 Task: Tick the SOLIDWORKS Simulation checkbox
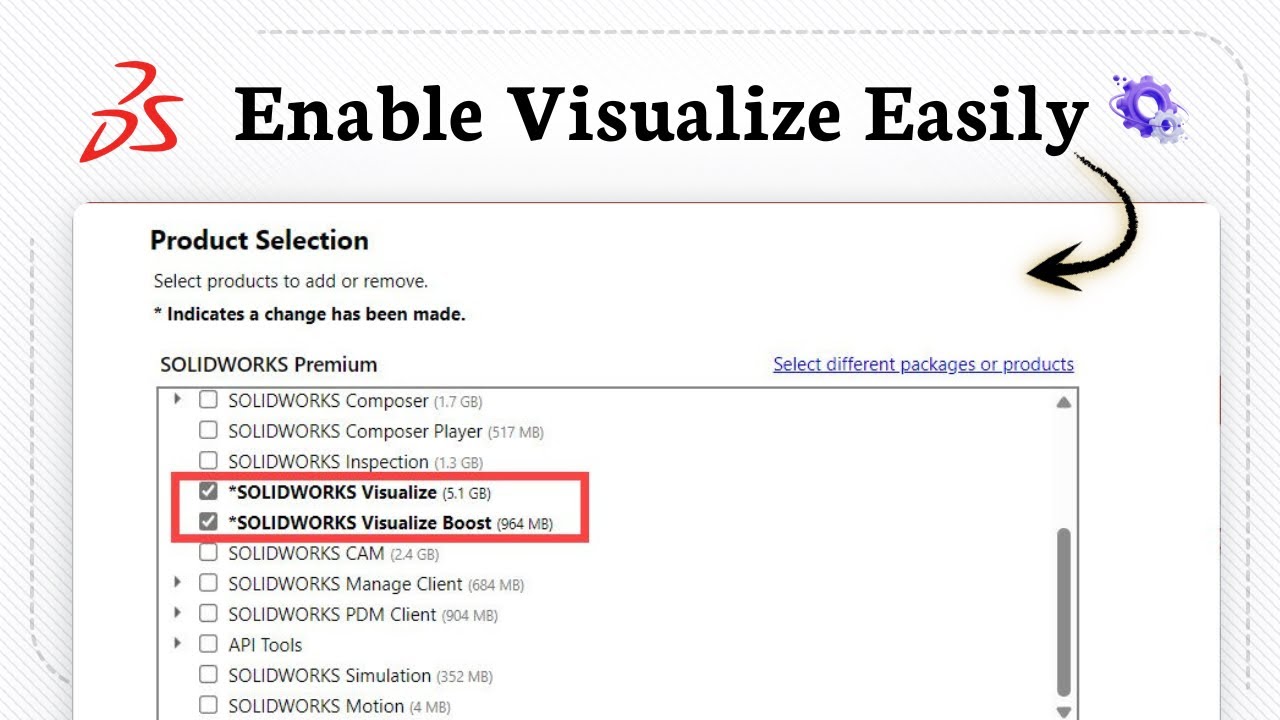(208, 675)
